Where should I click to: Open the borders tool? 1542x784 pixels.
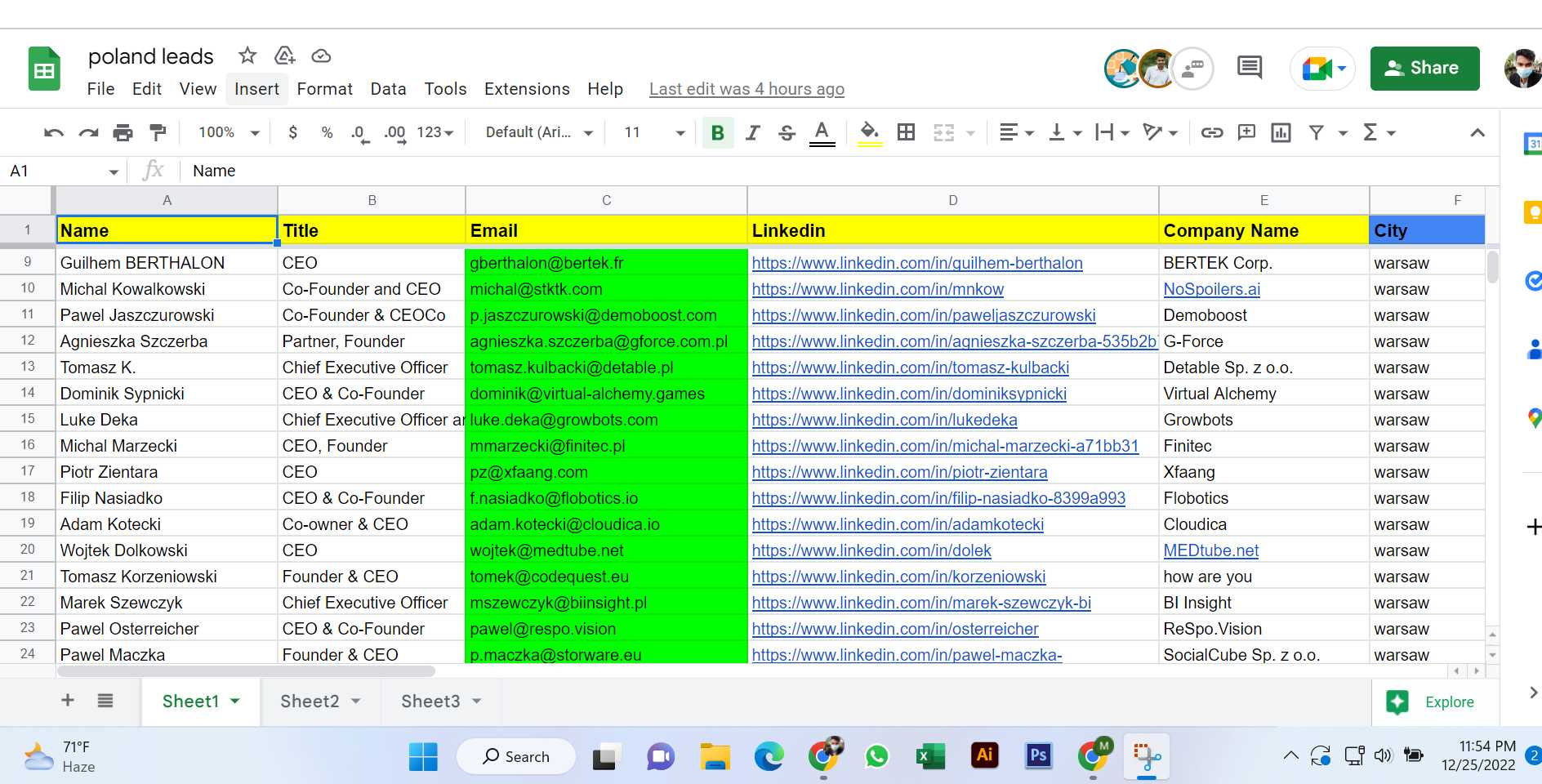tap(906, 132)
